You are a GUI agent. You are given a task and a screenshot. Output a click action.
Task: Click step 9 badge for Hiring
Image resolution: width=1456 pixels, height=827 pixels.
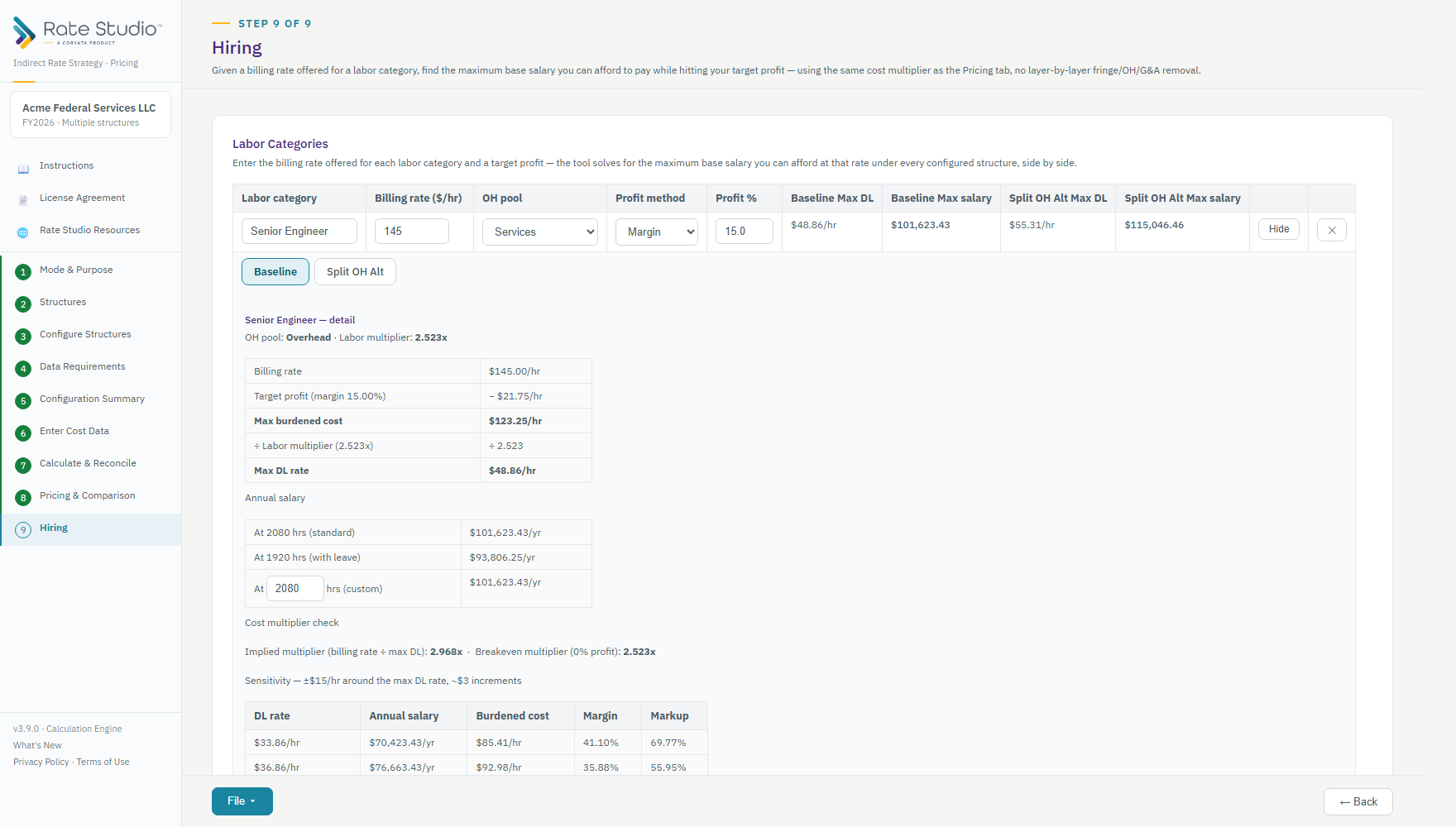[23, 530]
